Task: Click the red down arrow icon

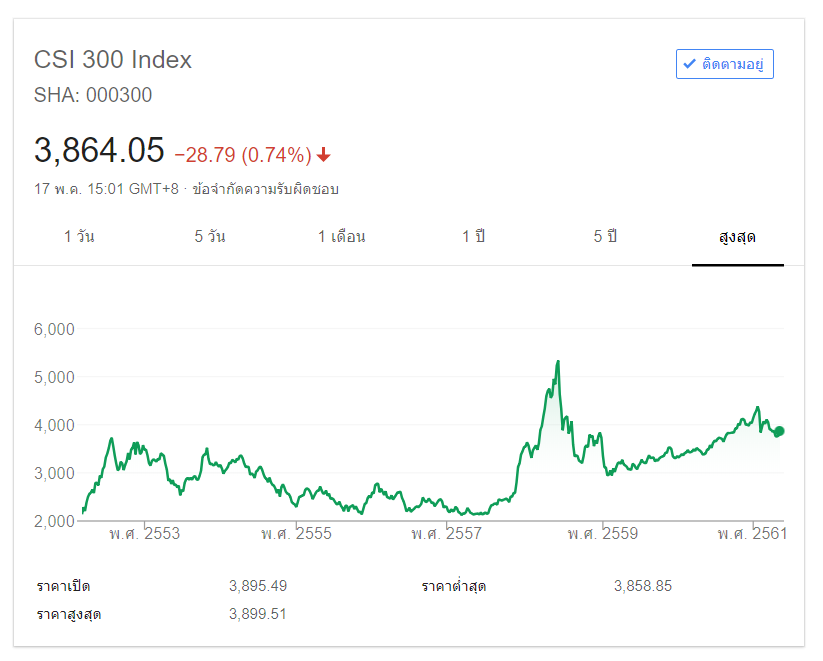Action: [324, 155]
